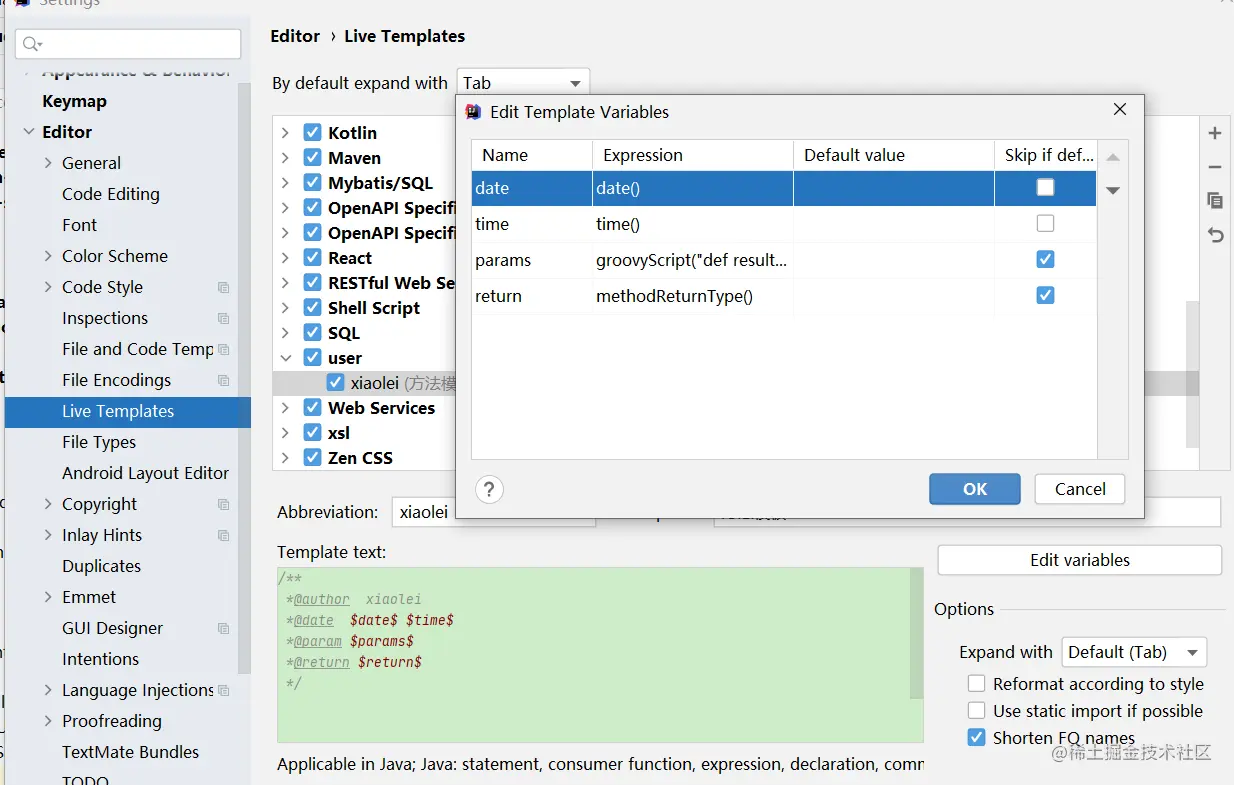
Task: Close the Edit Template Variables dialog
Action: [1120, 110]
